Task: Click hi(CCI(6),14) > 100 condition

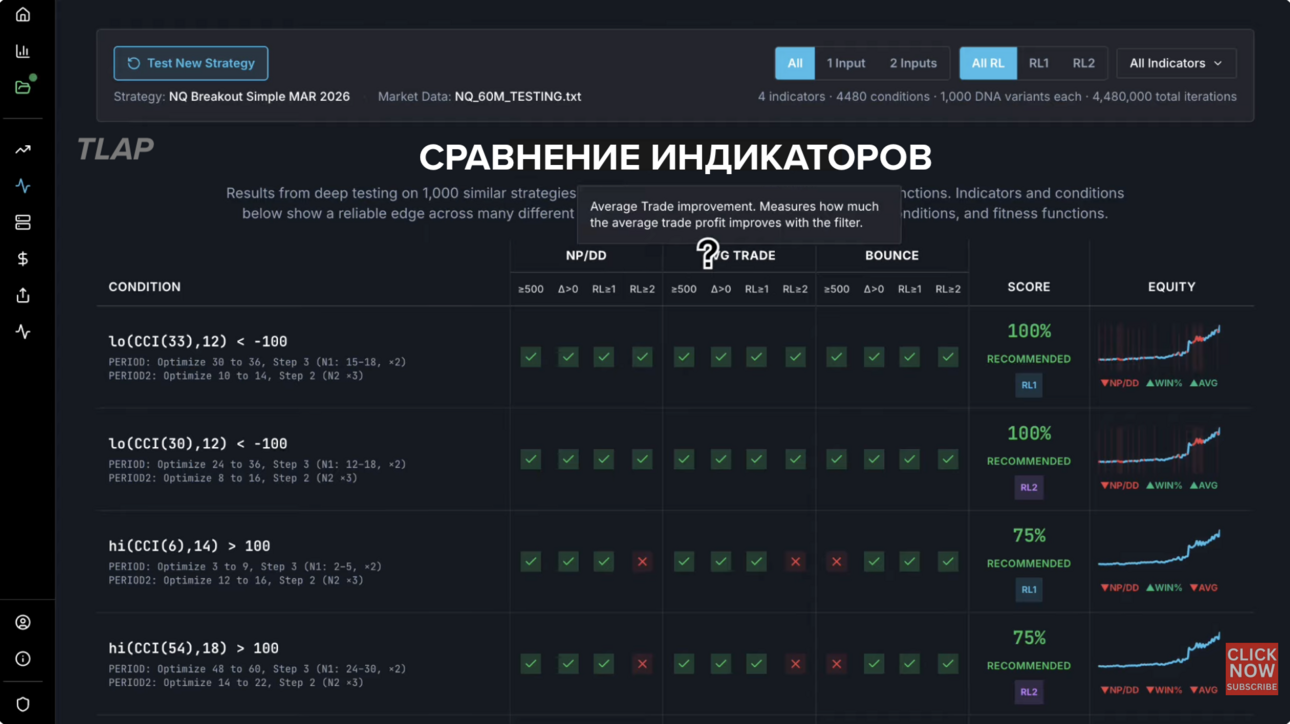Action: [x=190, y=546]
